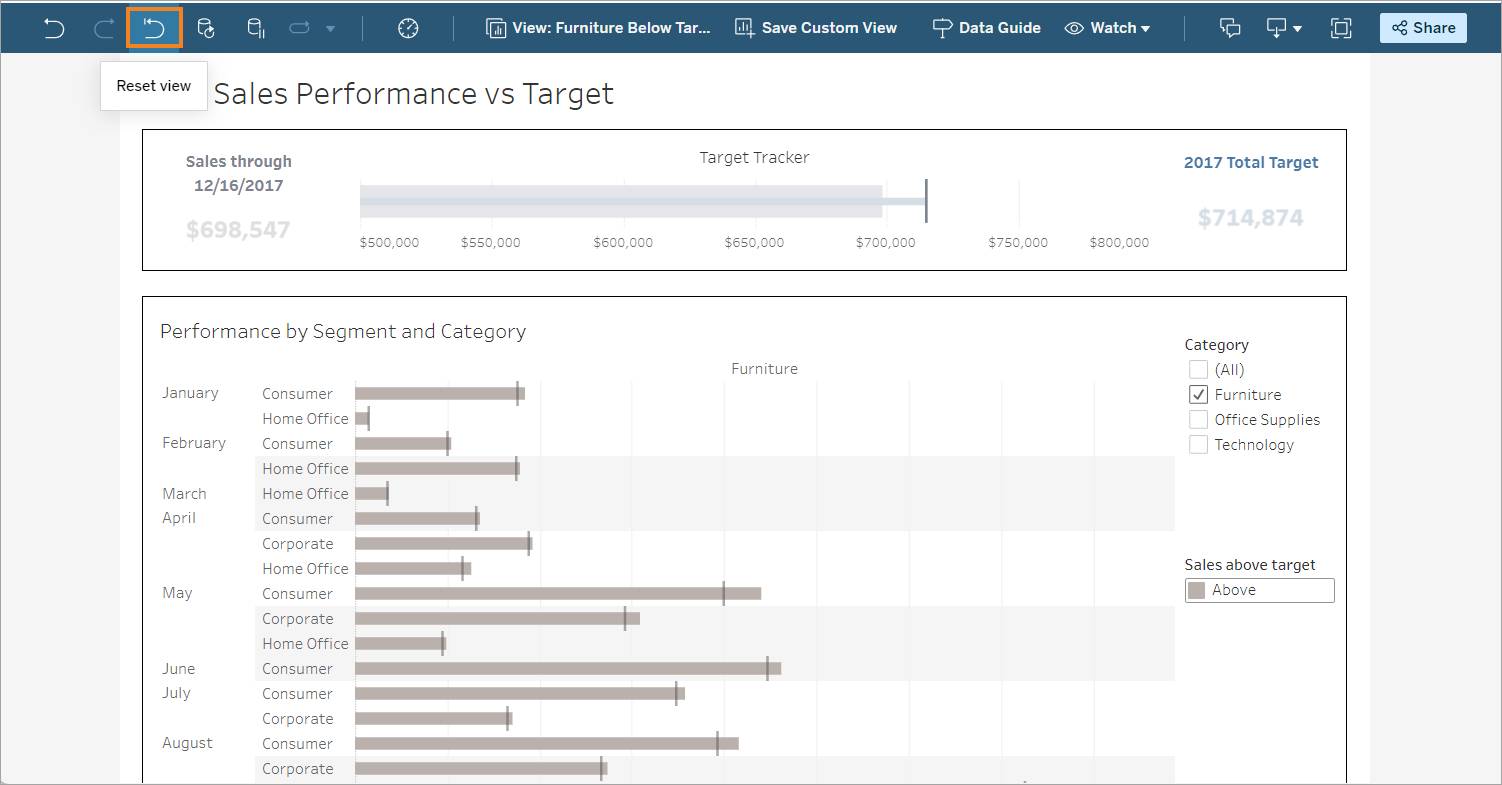Click the Share button

coord(1423,28)
